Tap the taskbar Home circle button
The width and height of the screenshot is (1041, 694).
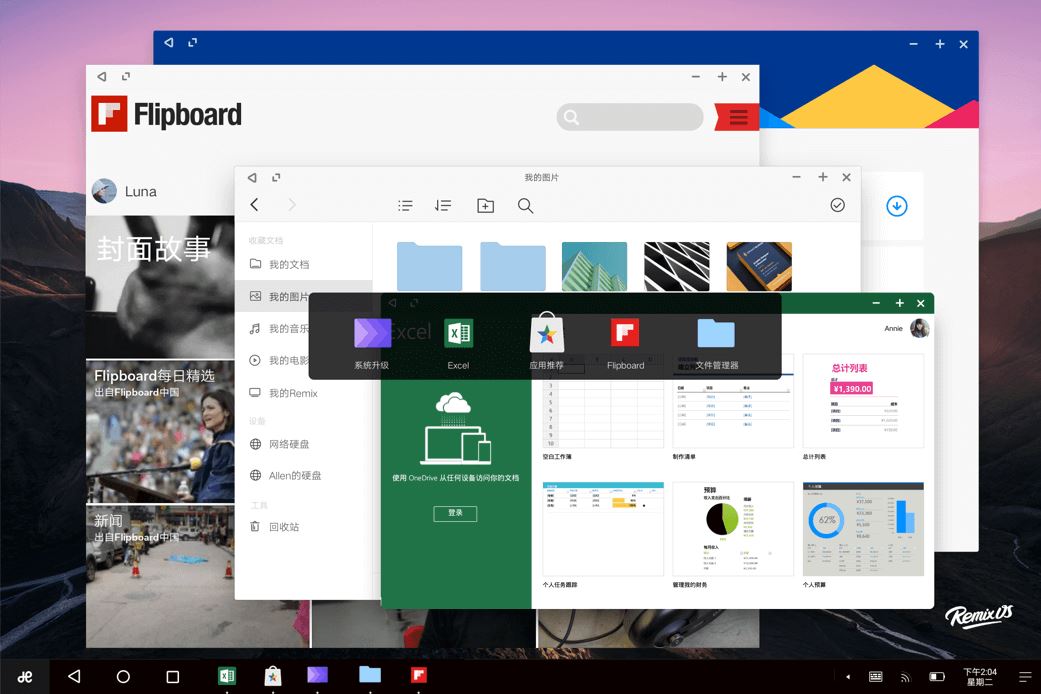123,677
